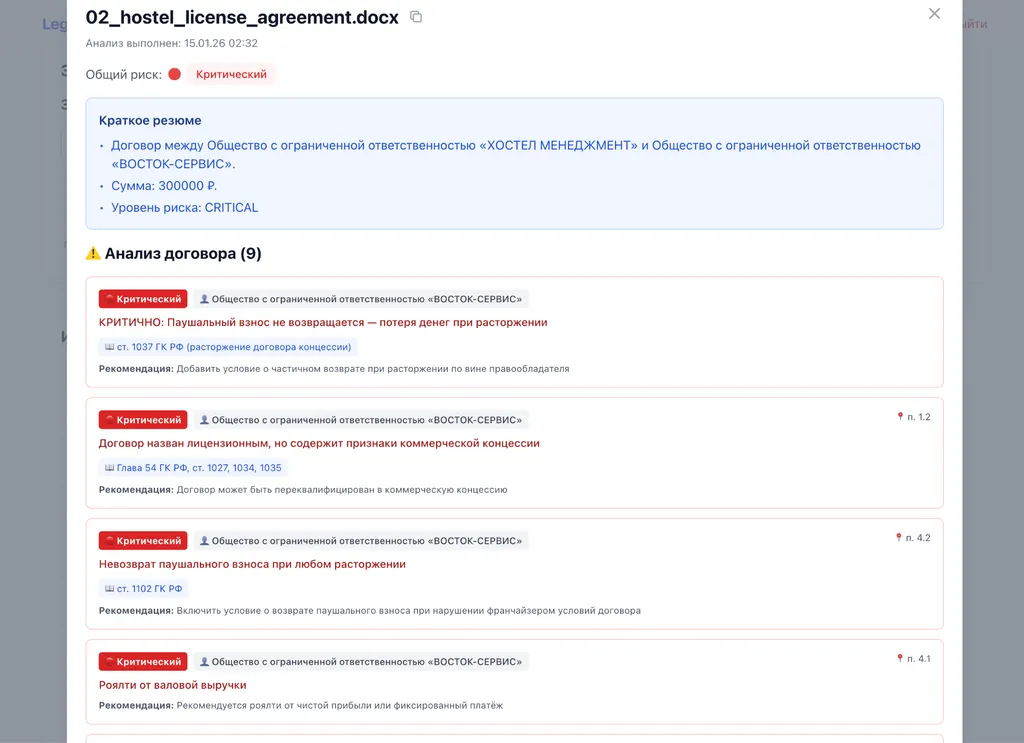Close the analysis dialog with the X

(934, 13)
